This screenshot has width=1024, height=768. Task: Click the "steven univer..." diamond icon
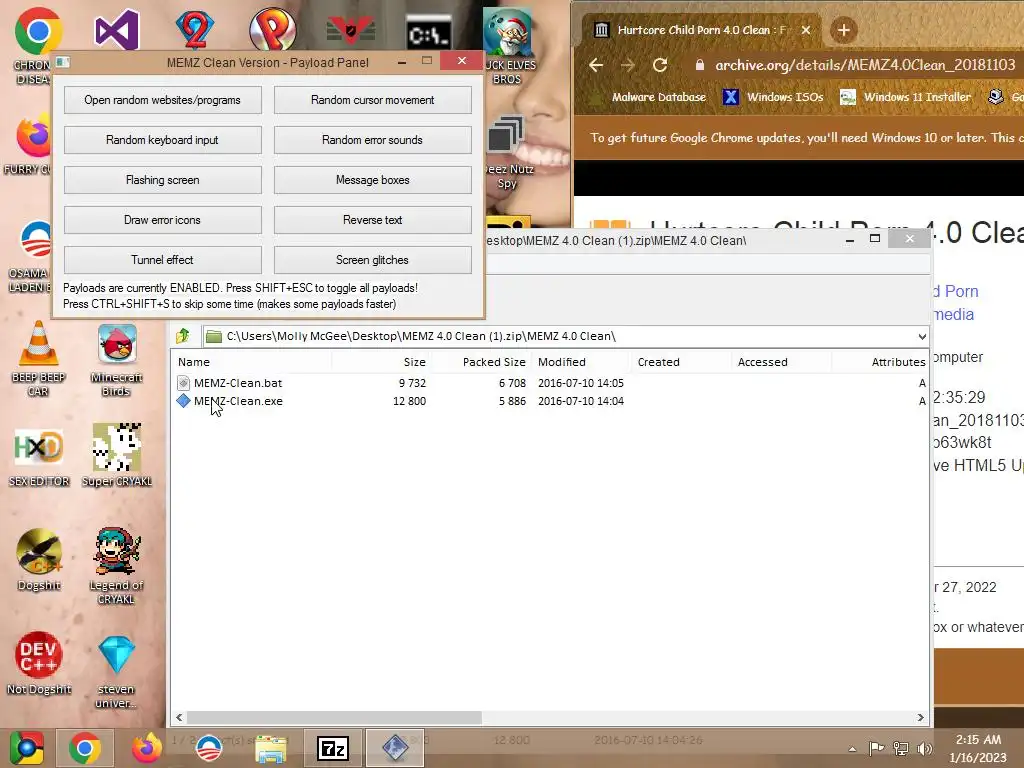coord(116,671)
